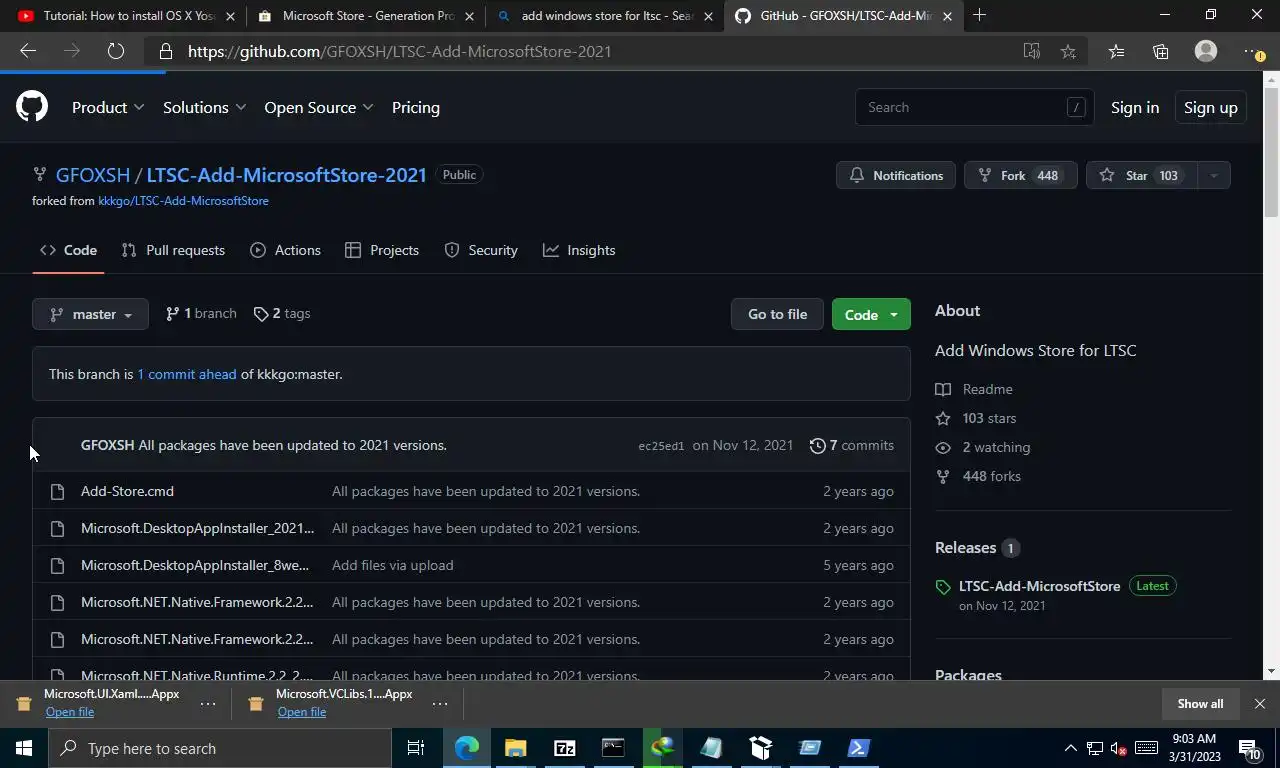Click the immersive reader icon in address bar

click(1031, 51)
